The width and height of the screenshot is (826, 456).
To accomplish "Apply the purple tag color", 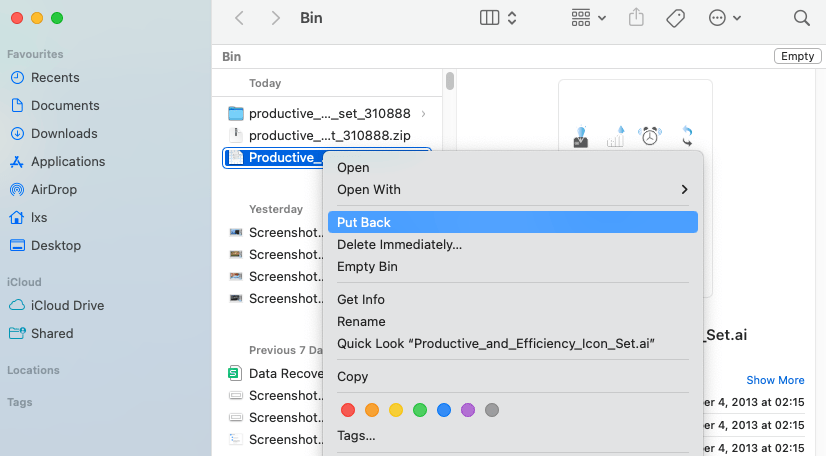I will click(468, 410).
